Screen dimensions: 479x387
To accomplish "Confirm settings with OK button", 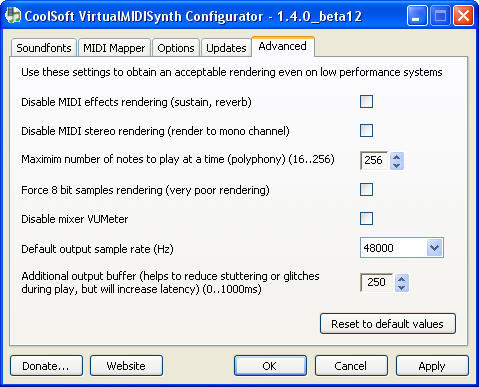I will 270,366.
